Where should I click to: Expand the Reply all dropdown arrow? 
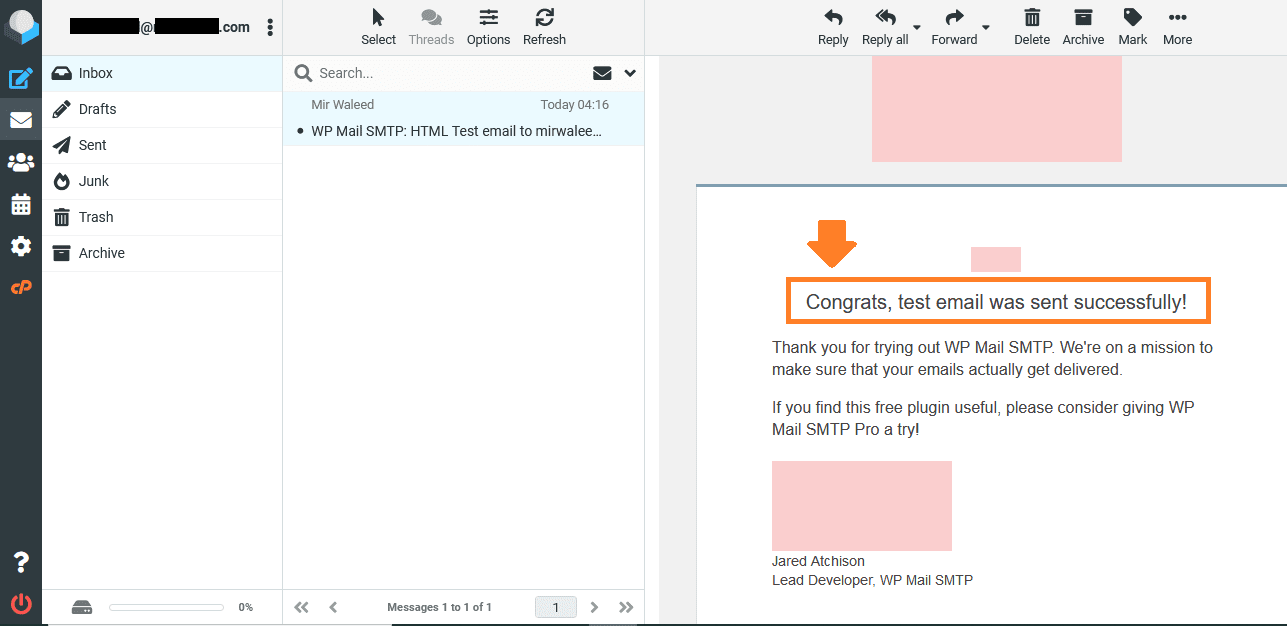click(x=917, y=27)
